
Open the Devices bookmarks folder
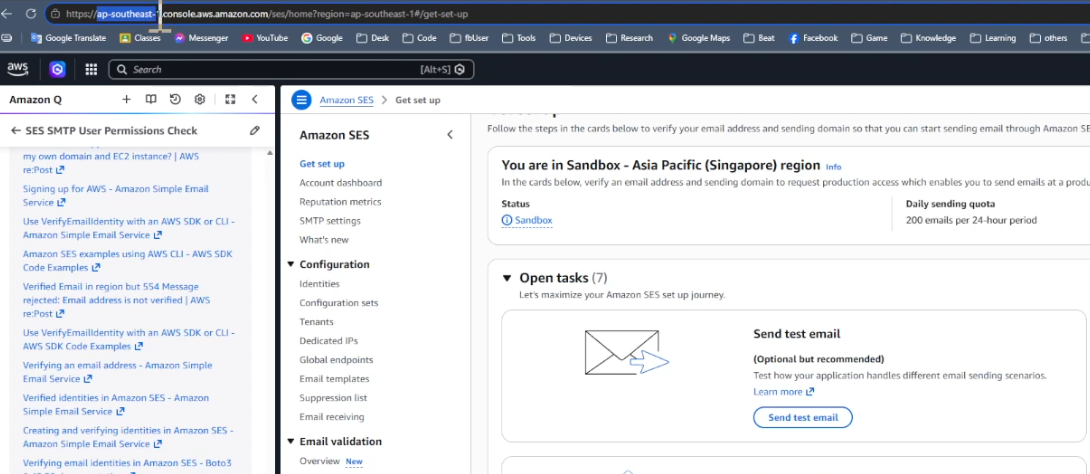click(x=571, y=38)
